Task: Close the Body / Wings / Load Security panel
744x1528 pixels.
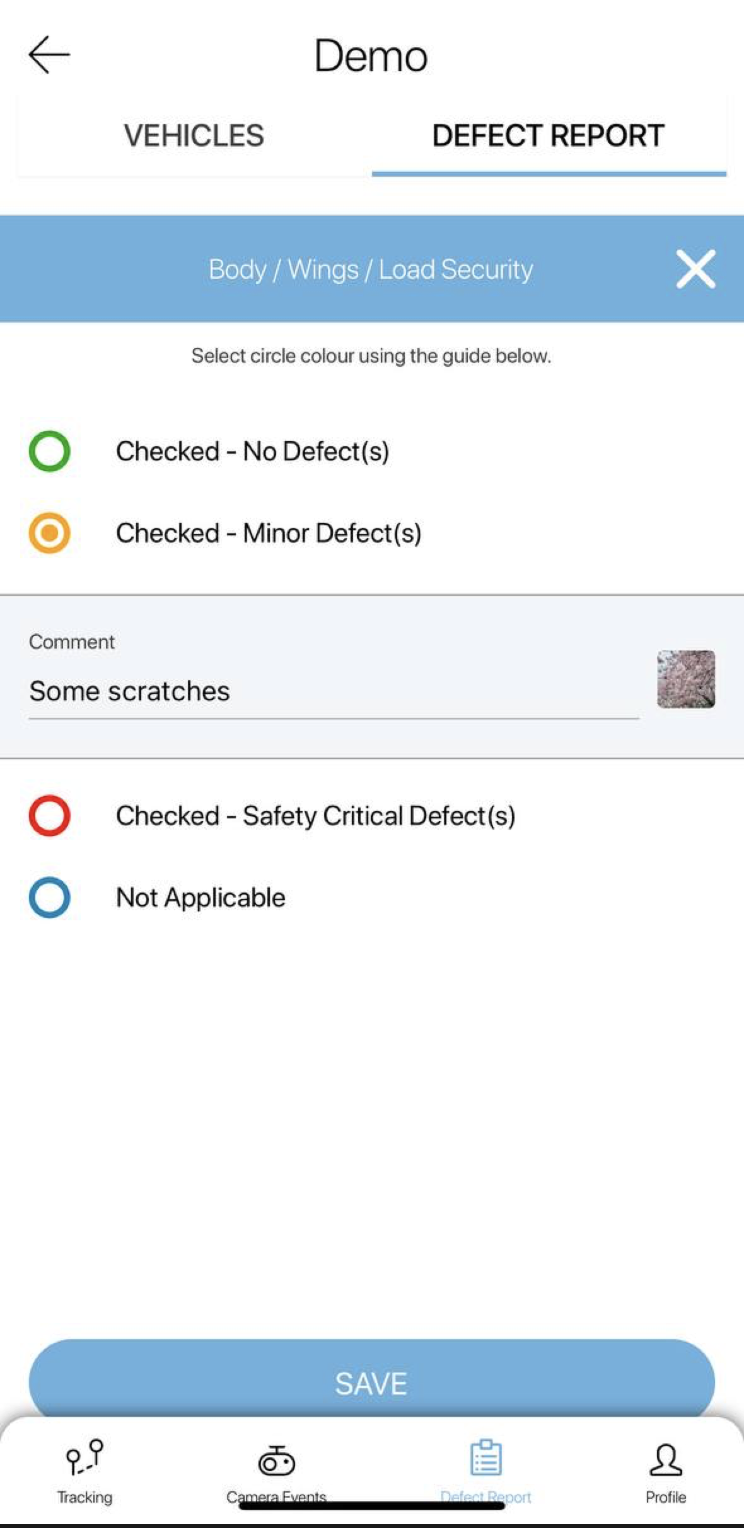Action: coord(695,268)
